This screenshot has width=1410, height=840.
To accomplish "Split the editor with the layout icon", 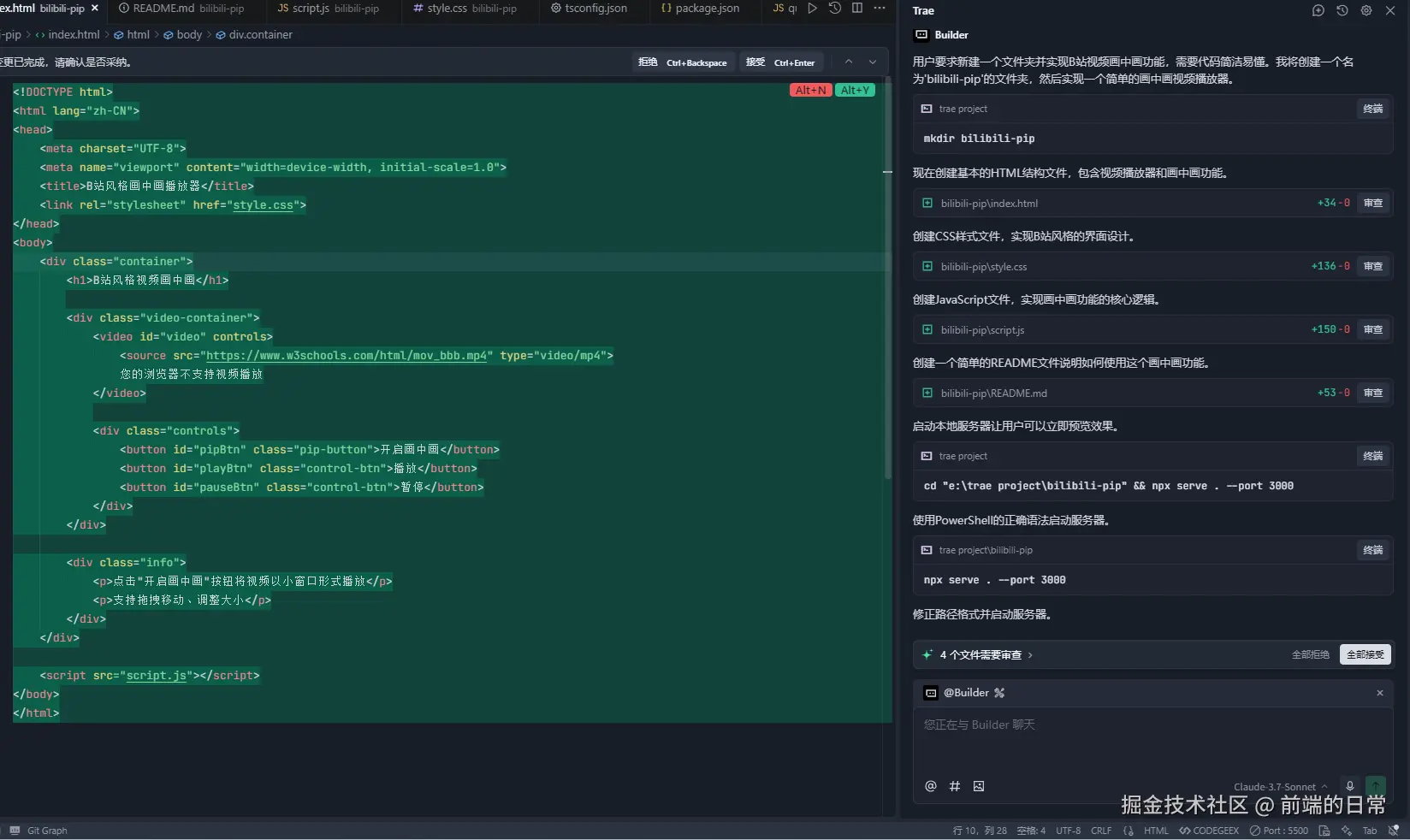I will (x=857, y=8).
